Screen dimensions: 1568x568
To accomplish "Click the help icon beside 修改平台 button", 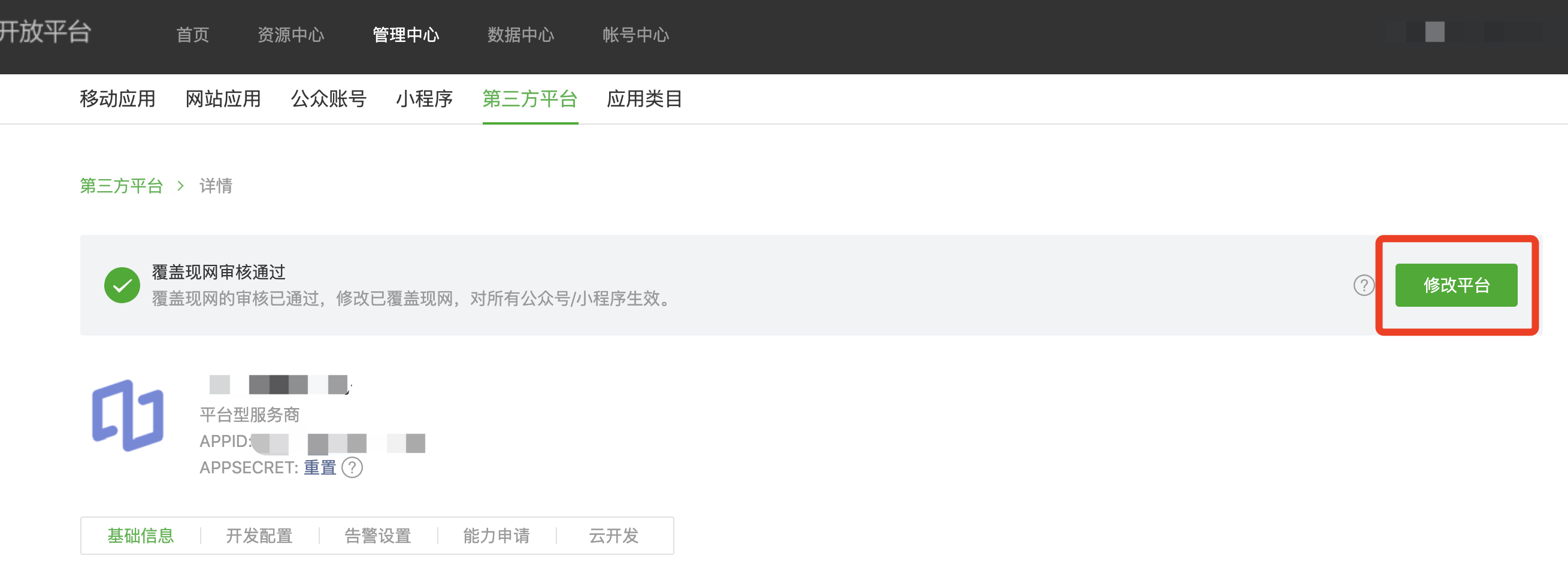I will 1364,285.
